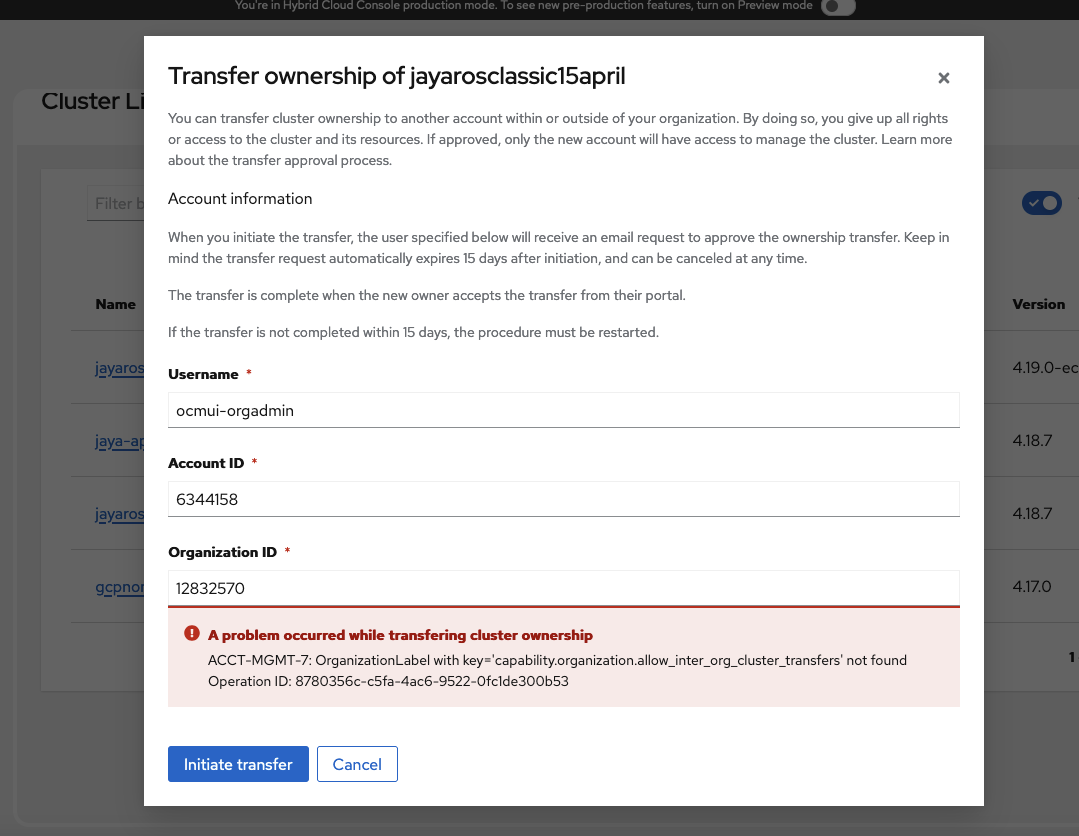Select the Organization ID input box
This screenshot has height=836, width=1079.
563,588
